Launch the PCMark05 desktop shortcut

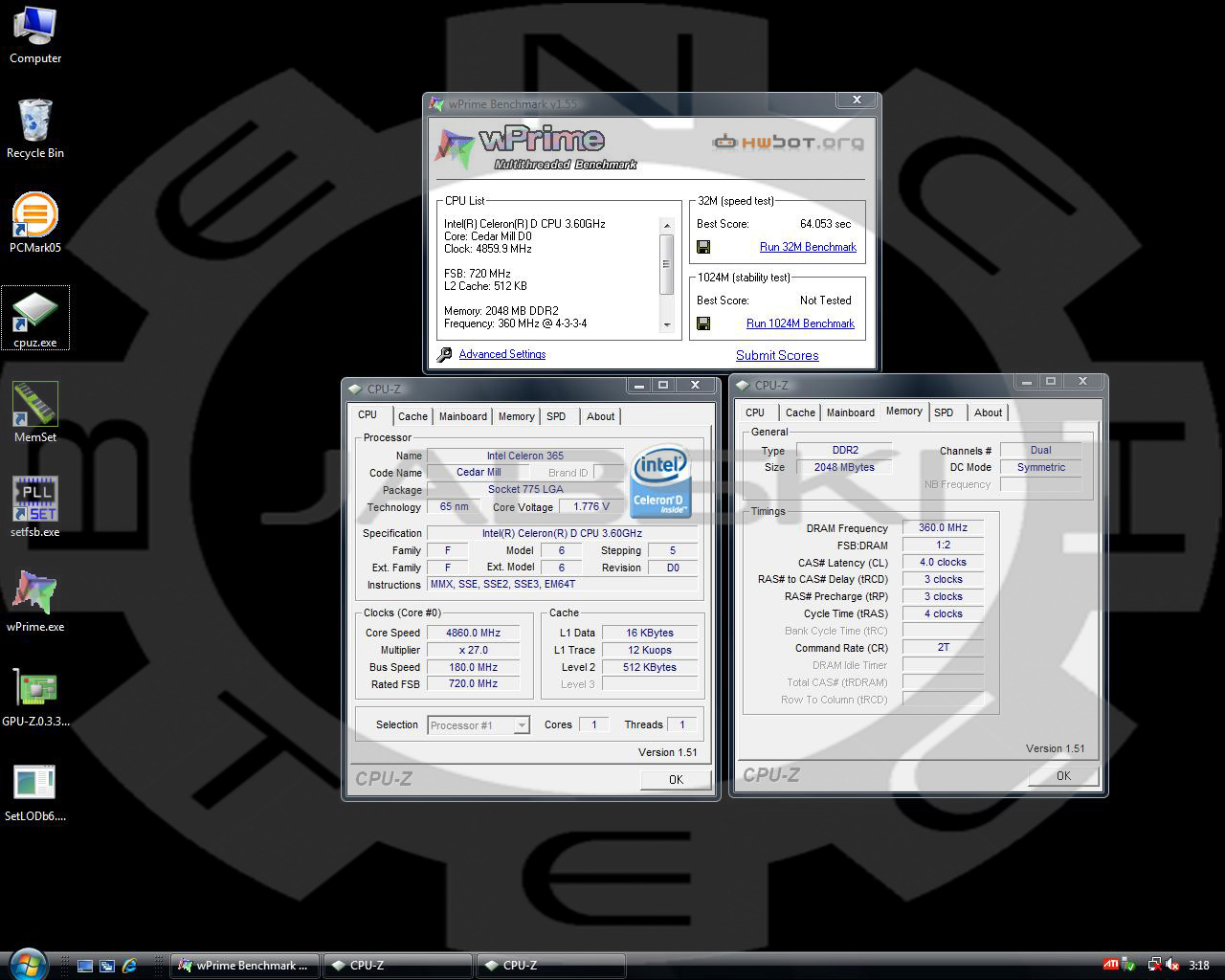(35, 223)
